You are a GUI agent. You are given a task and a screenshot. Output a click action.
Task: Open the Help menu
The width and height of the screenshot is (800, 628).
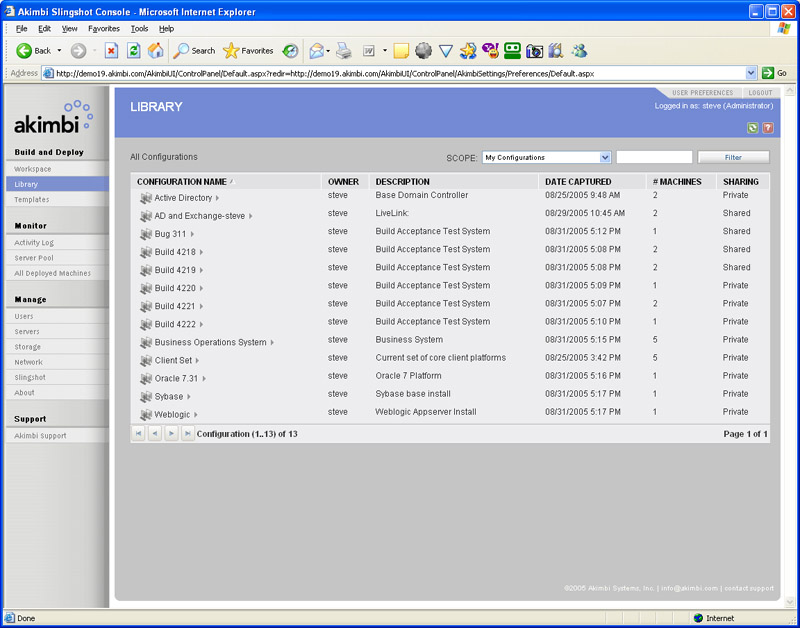pos(166,29)
